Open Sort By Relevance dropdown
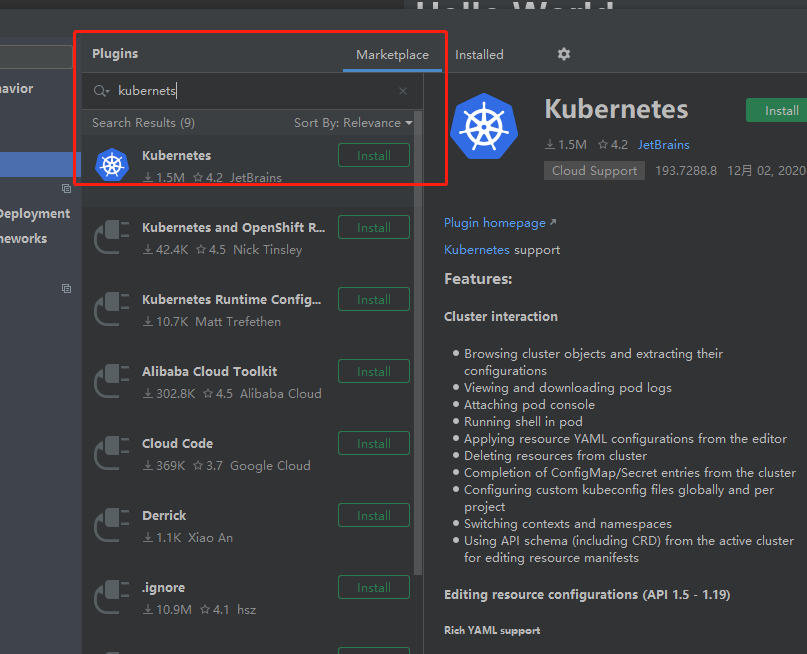This screenshot has height=654, width=807. (353, 122)
